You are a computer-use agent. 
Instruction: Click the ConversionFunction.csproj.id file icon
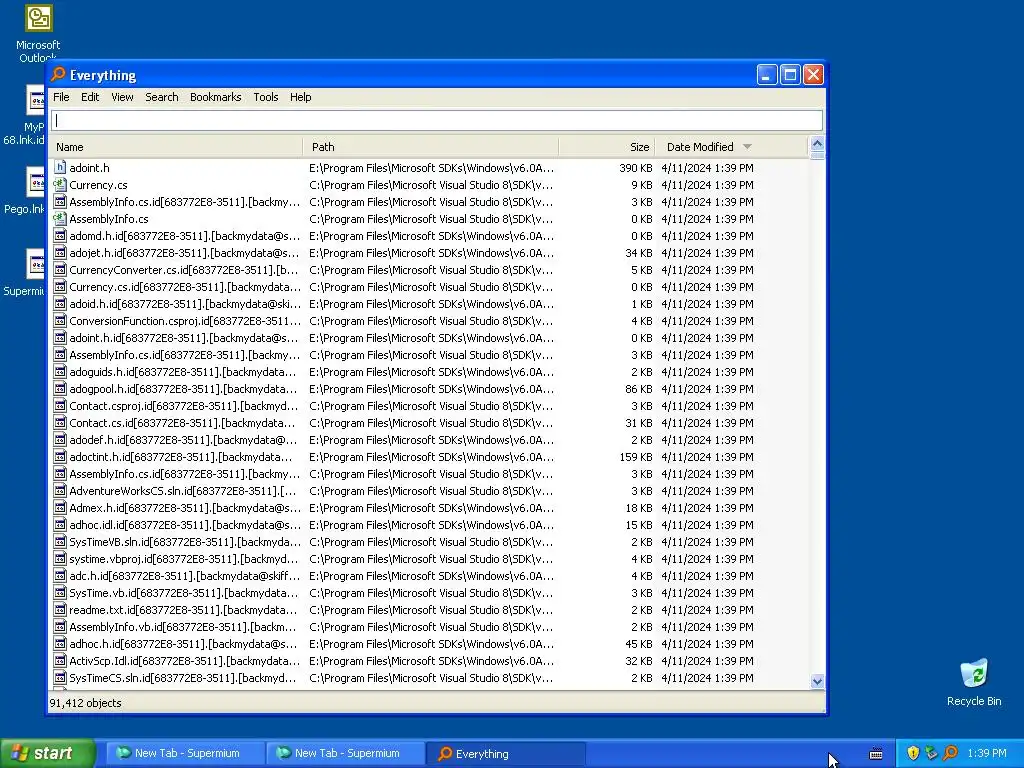point(60,321)
